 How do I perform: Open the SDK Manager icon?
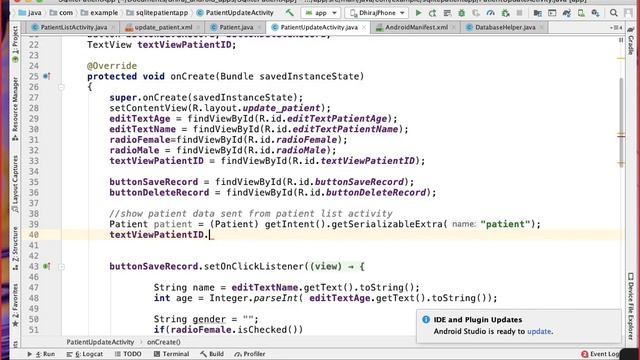[596, 13]
